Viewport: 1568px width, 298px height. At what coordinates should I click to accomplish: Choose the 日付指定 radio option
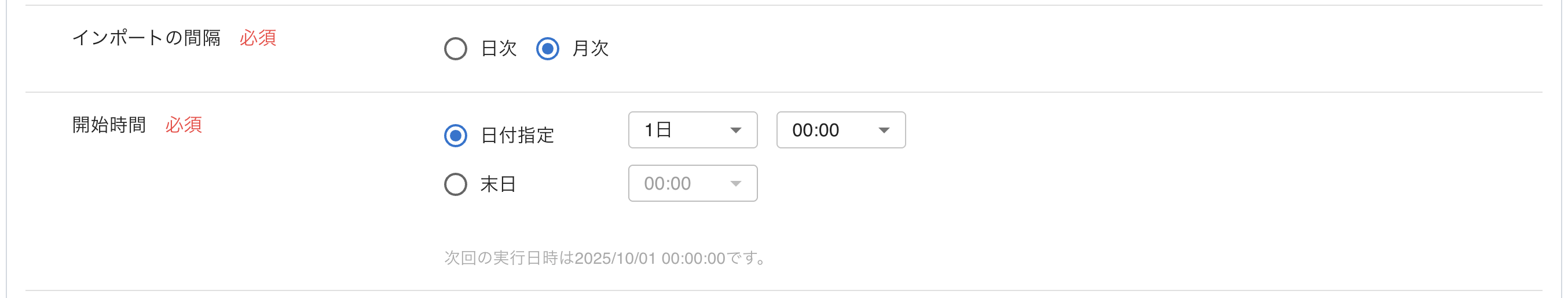[455, 135]
